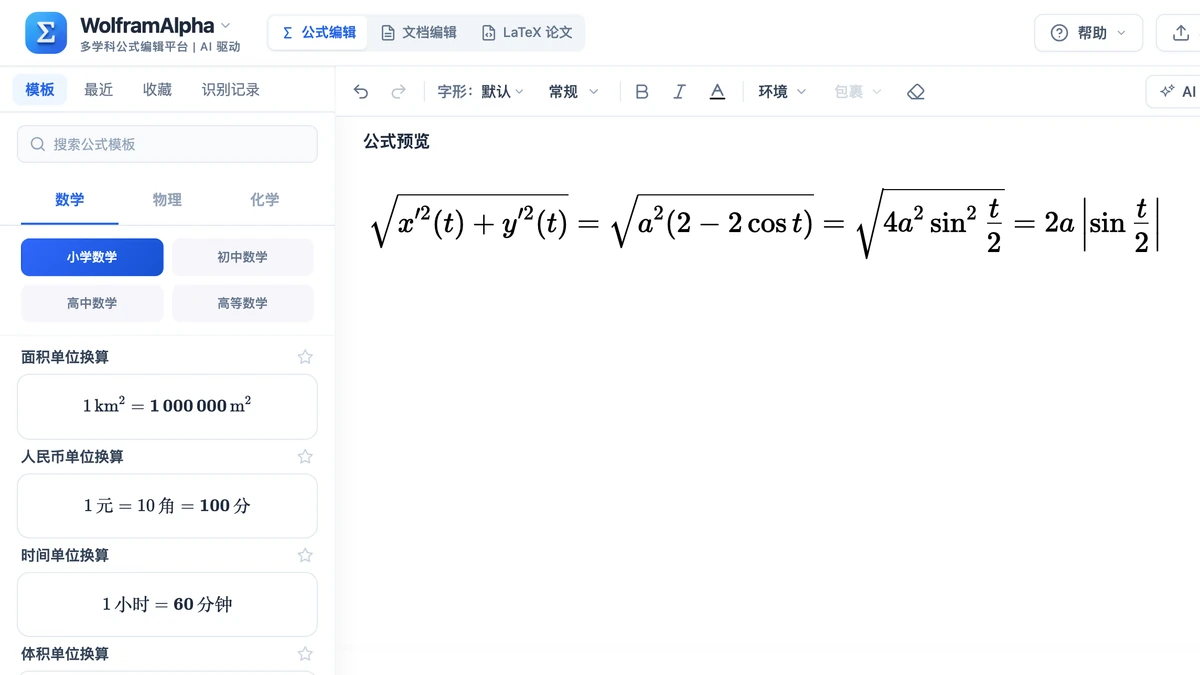Screen dimensions: 1200x675
Task: Switch to the 文档编辑 tab
Action: pyautogui.click(x=418, y=33)
